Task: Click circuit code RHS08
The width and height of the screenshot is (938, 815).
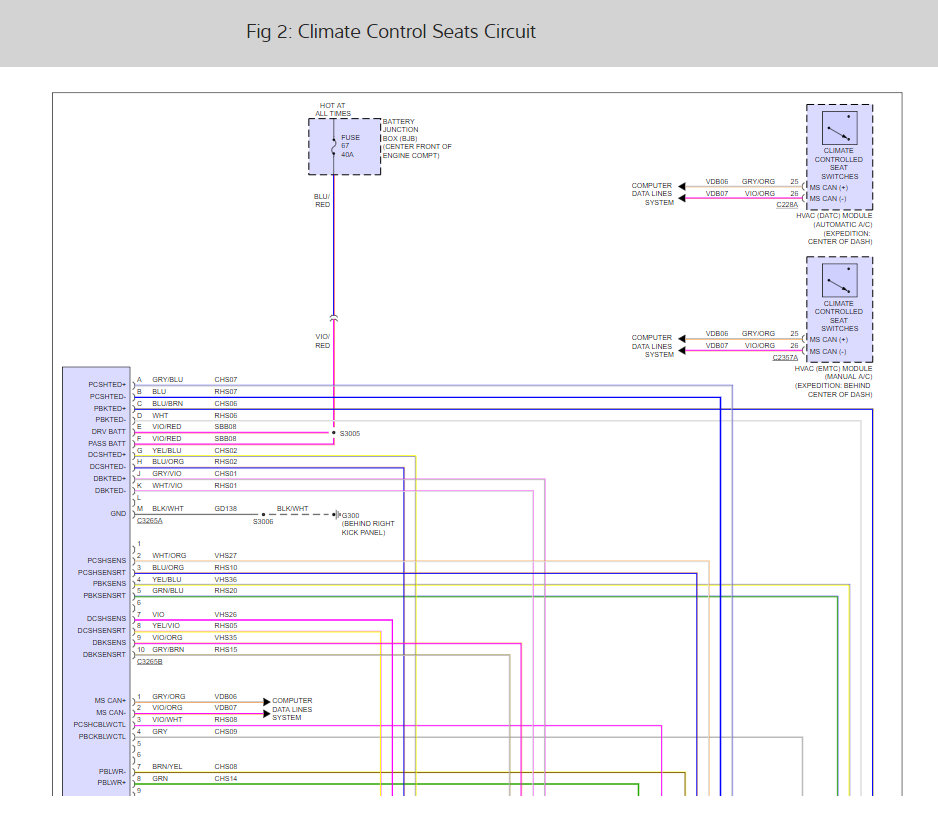Action: coord(226,720)
